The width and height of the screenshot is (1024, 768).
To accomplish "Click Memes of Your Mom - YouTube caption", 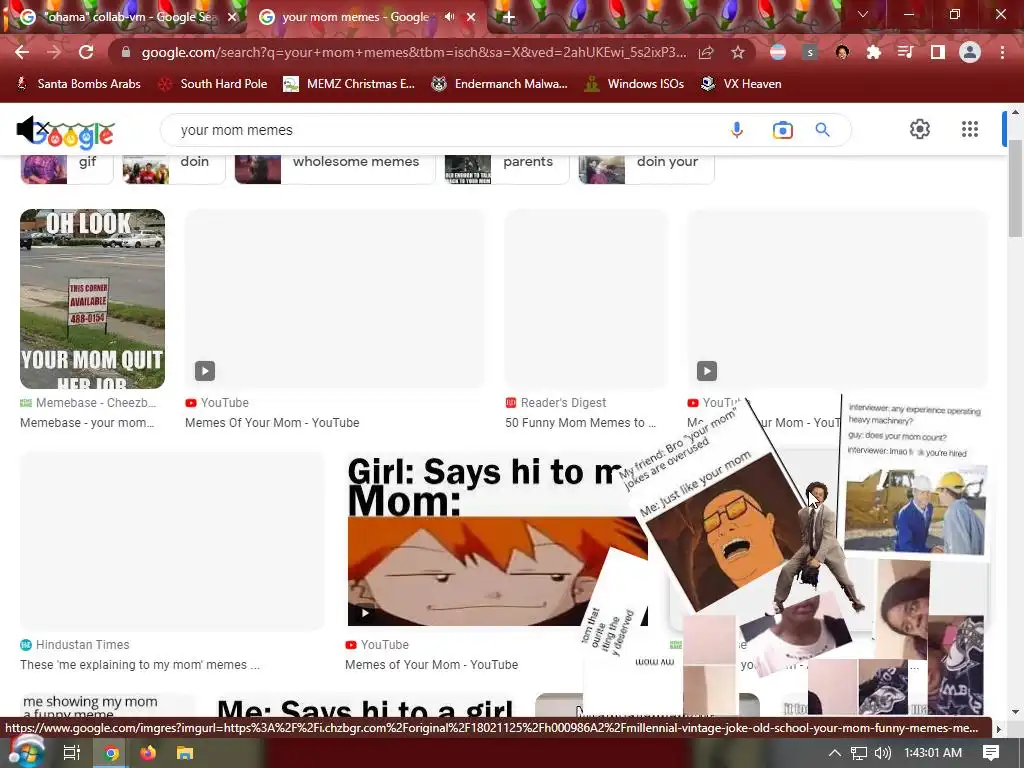I will [x=431, y=664].
